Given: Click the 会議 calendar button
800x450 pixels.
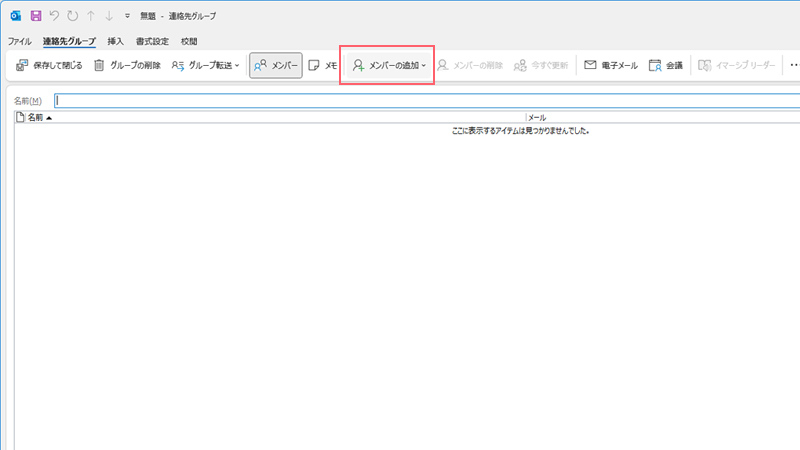Looking at the screenshot, I should coord(666,65).
